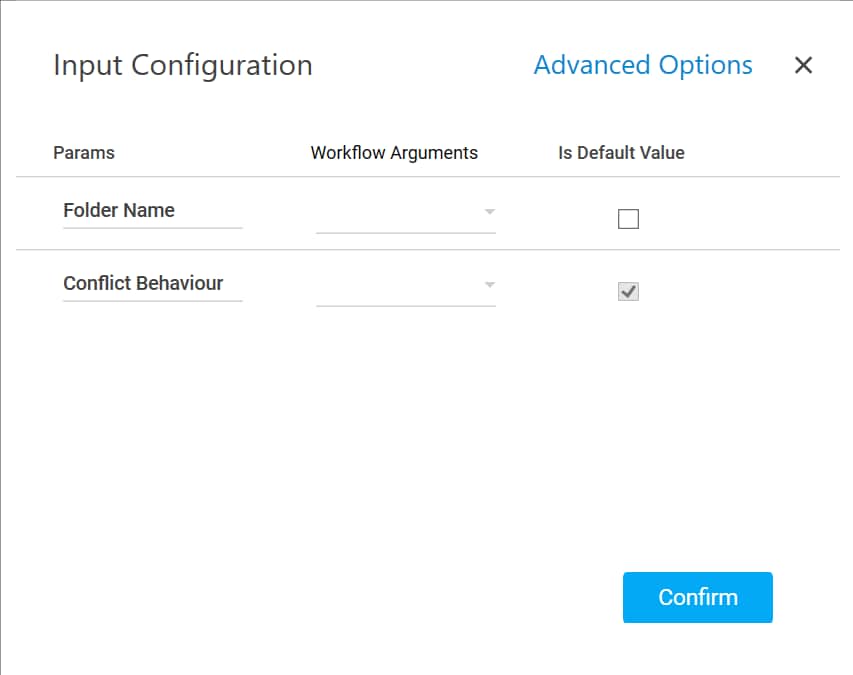Click the blue Confirm label text
The height and width of the screenshot is (675, 853).
click(x=698, y=597)
